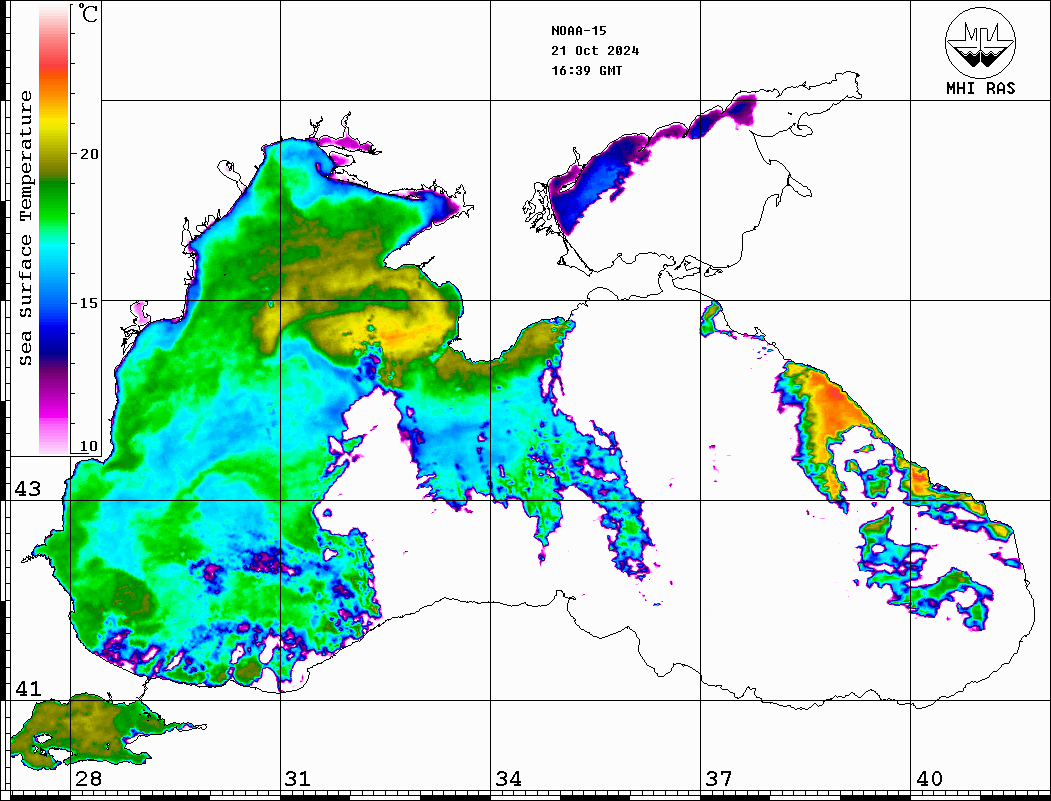The height and width of the screenshot is (801, 1051).
Task: Click latitude label '43'
Action: pyautogui.click(x=28, y=489)
